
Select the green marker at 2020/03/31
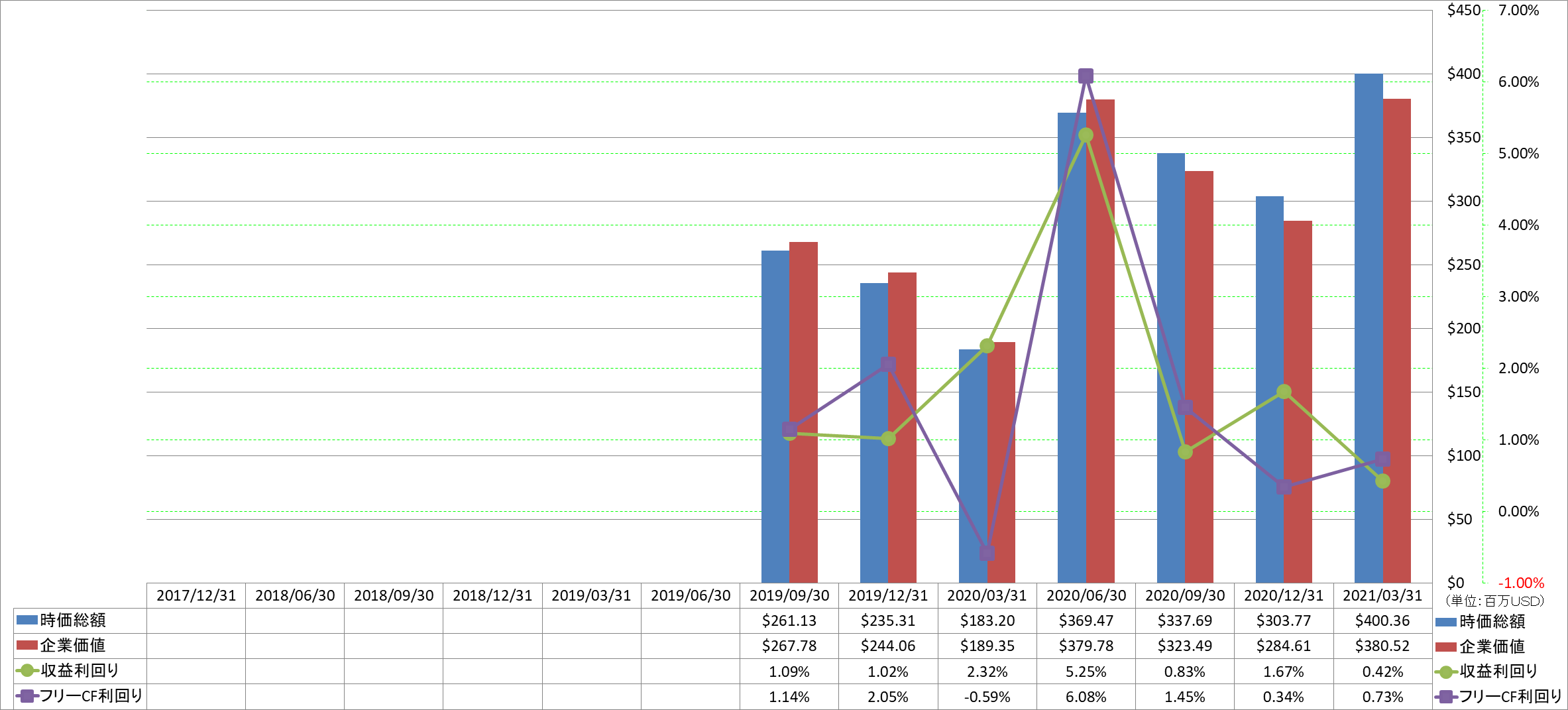click(987, 345)
